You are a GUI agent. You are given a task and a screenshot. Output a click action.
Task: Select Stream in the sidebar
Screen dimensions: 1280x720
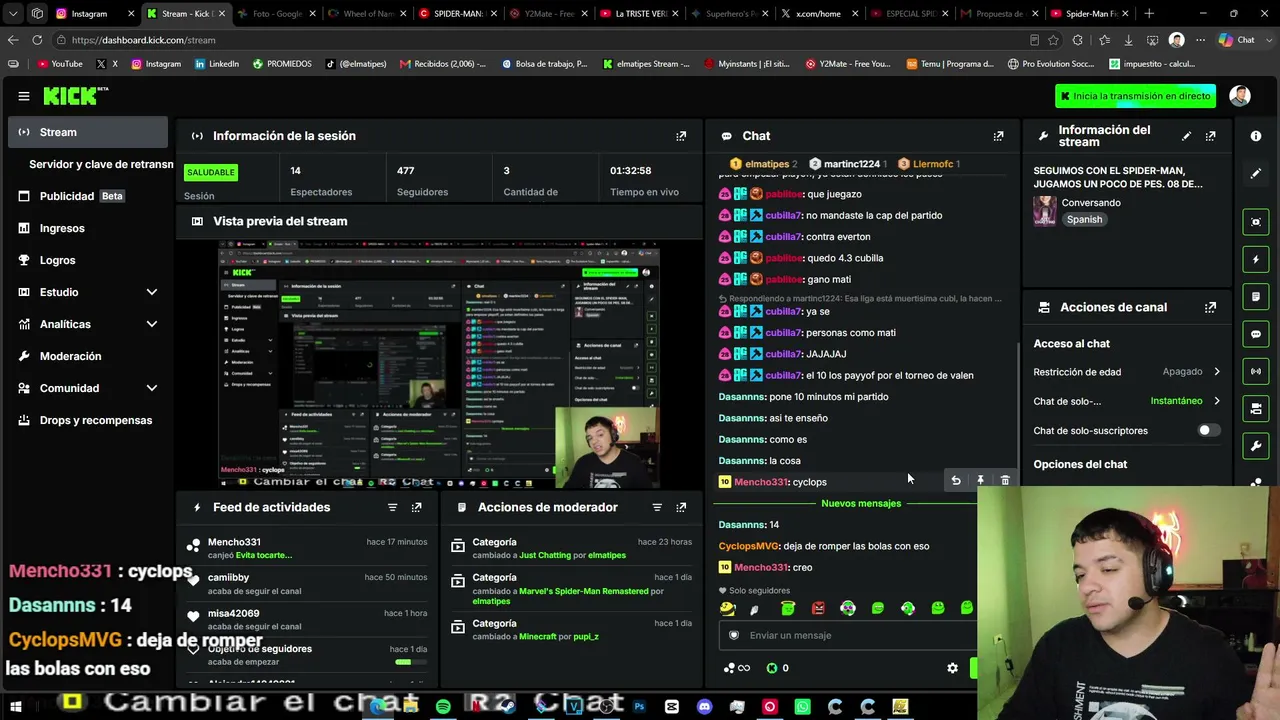pos(88,132)
